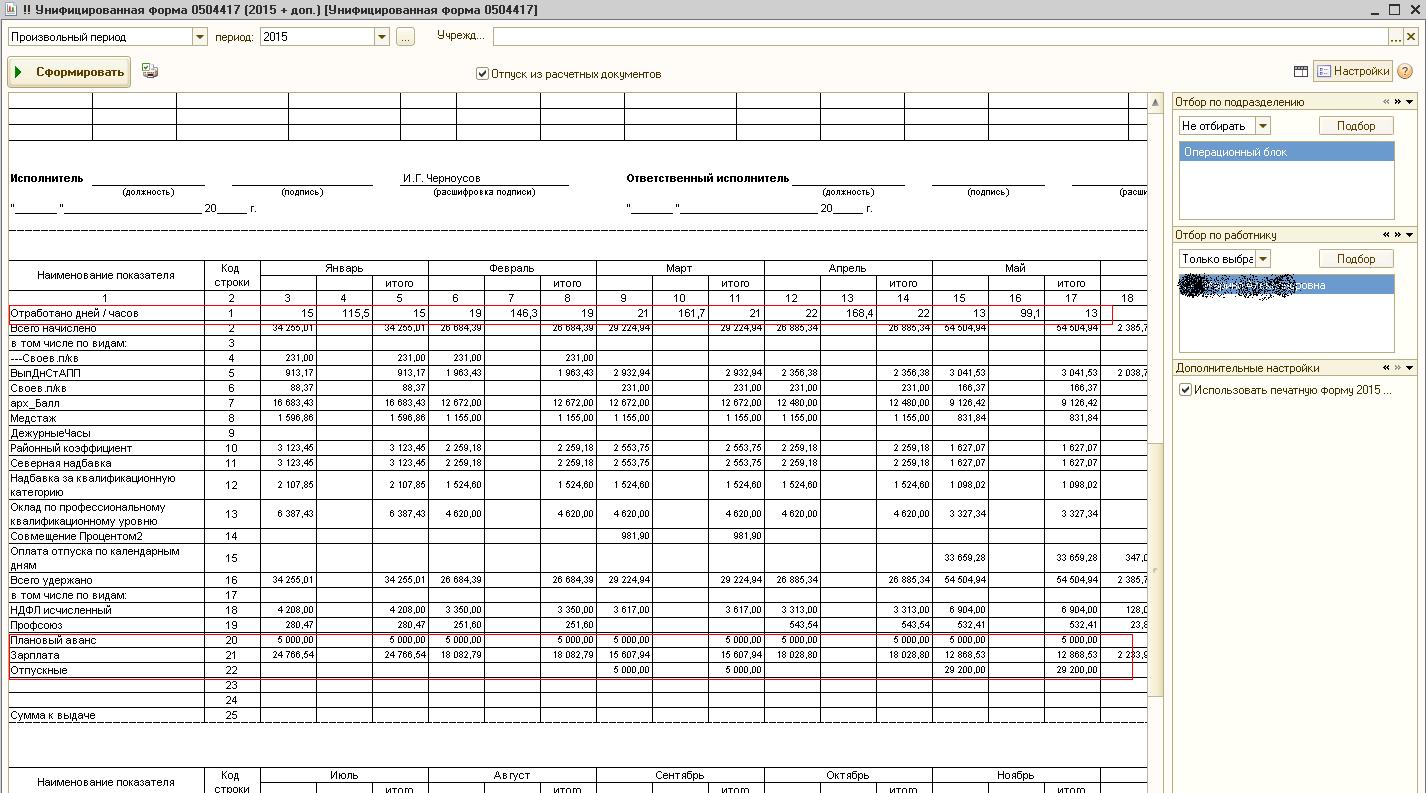Click Подбор in the department filter panel

[1355, 126]
